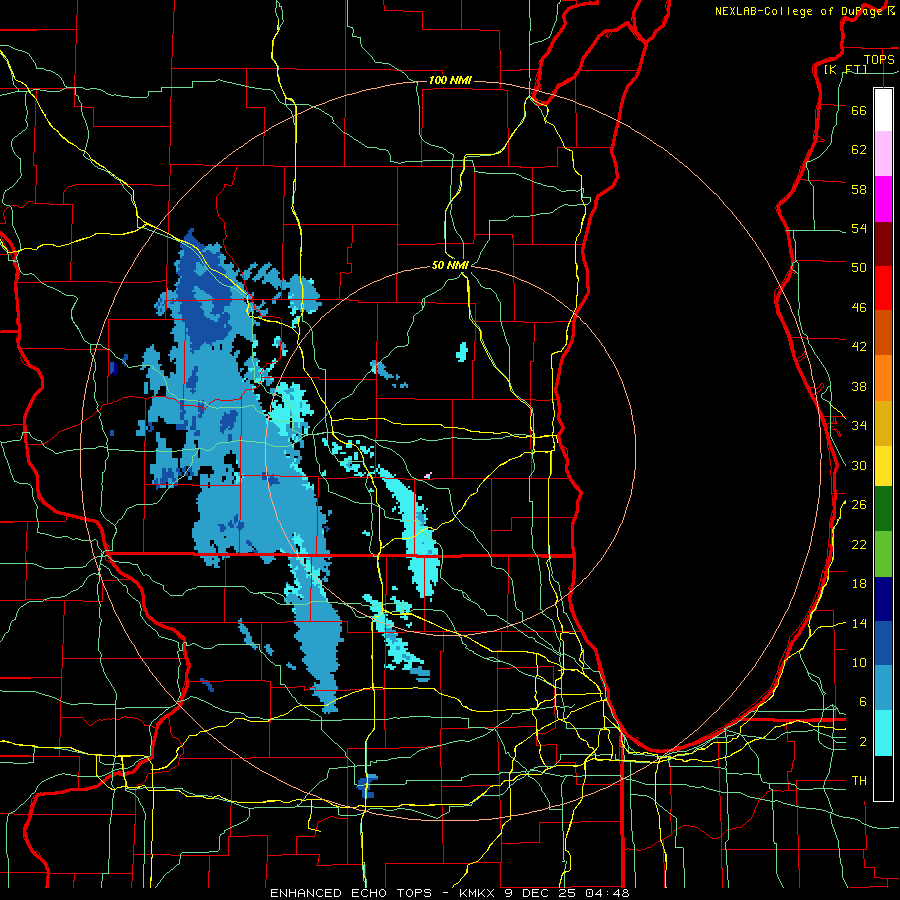This screenshot has width=900, height=900.
Task: Pick the magenta legend swatch
Action: click(x=883, y=199)
